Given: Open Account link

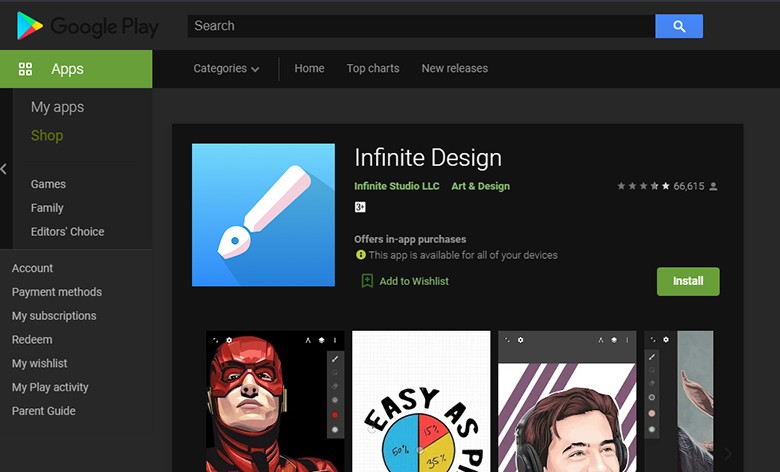Looking at the screenshot, I should click(x=32, y=268).
